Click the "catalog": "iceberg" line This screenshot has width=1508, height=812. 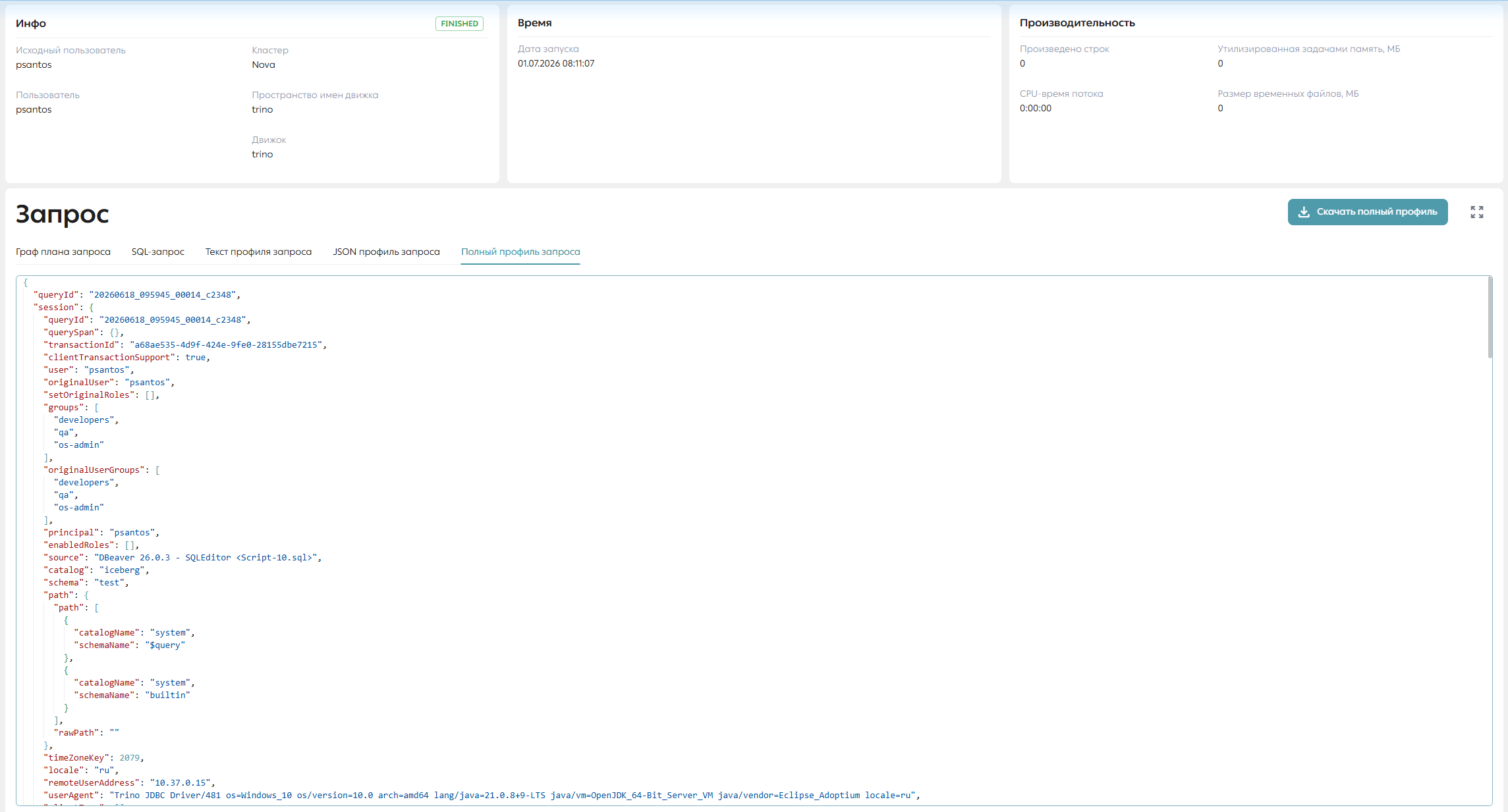coord(96,570)
